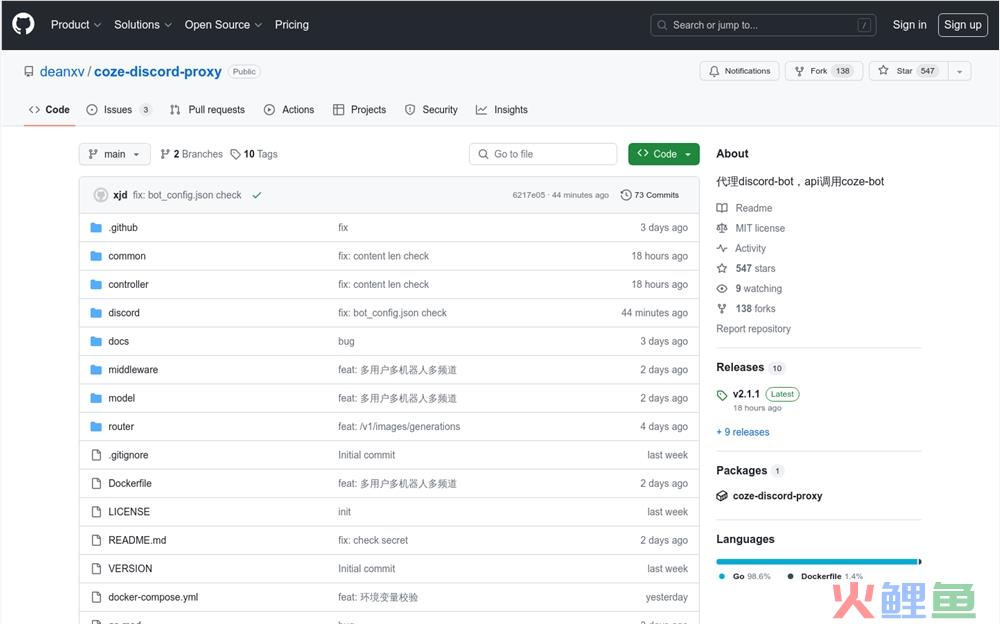
Task: Open commit hash 6217e05
Action: 529,195
